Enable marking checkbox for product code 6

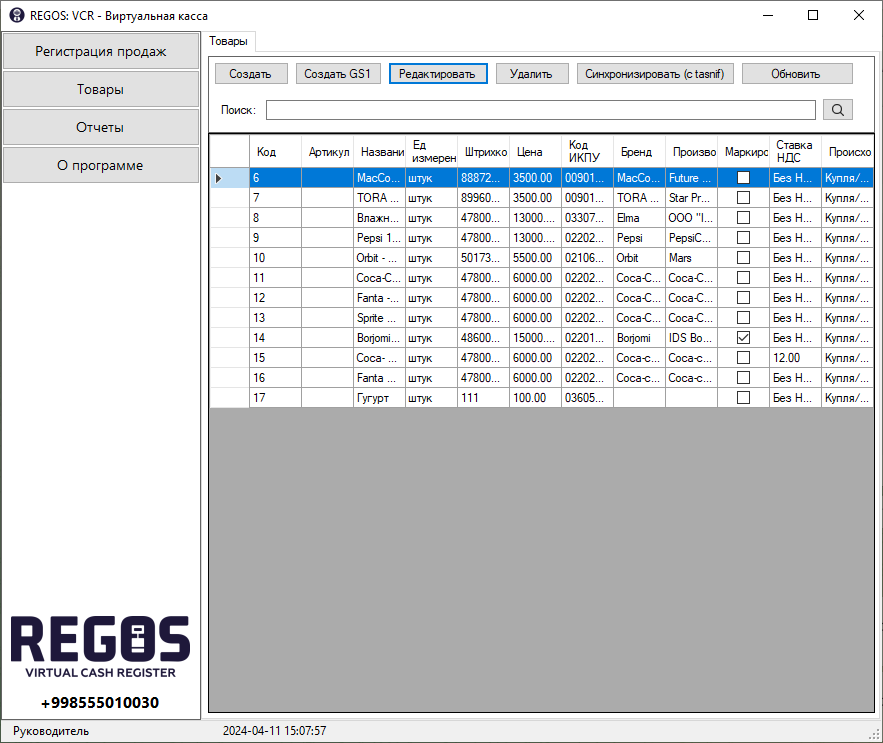743,178
